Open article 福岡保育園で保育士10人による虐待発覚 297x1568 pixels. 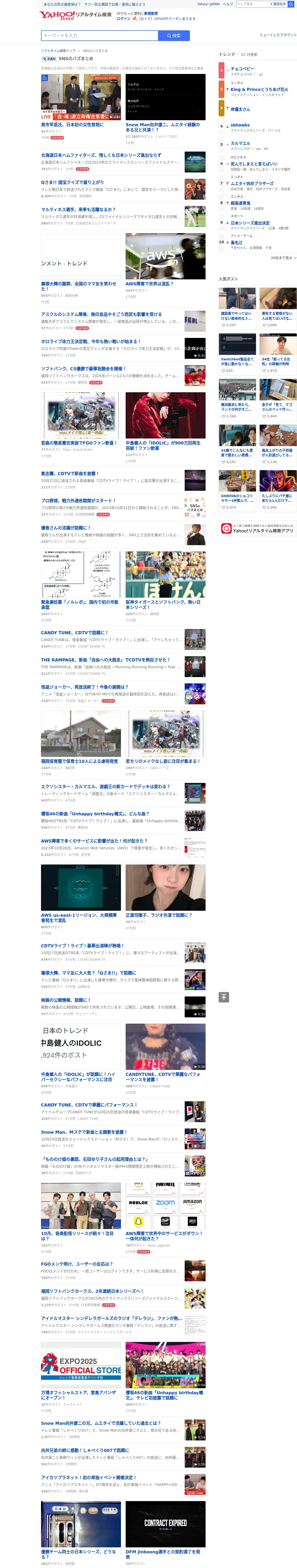tap(79, 762)
